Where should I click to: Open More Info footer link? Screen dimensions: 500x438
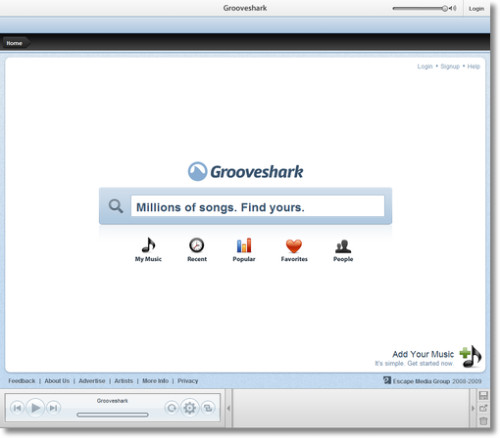pyautogui.click(x=155, y=381)
